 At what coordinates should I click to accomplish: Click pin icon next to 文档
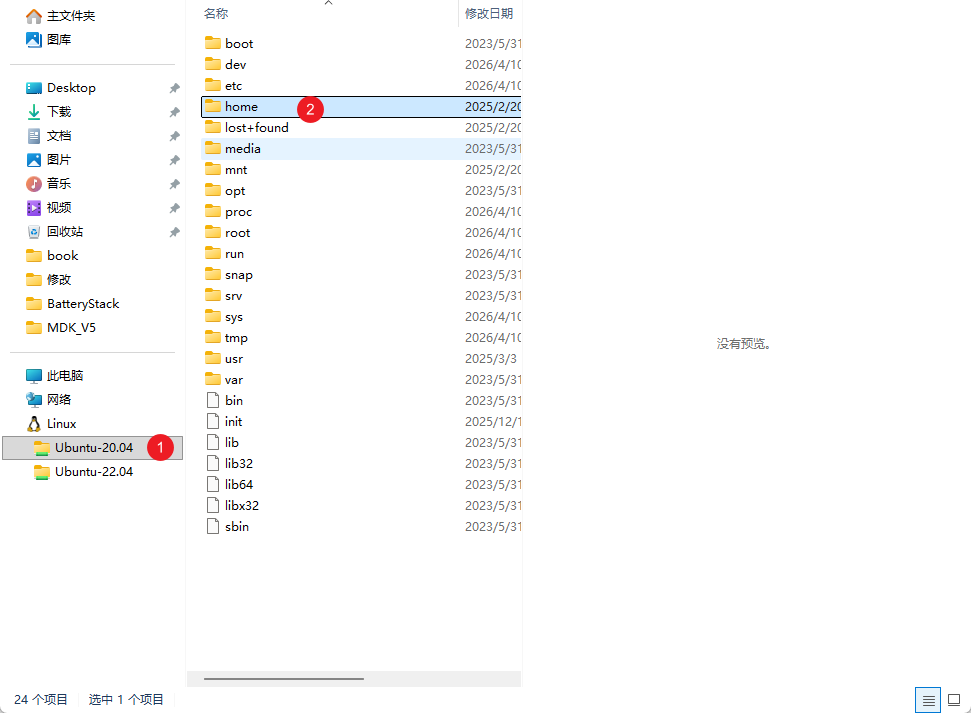click(x=175, y=136)
